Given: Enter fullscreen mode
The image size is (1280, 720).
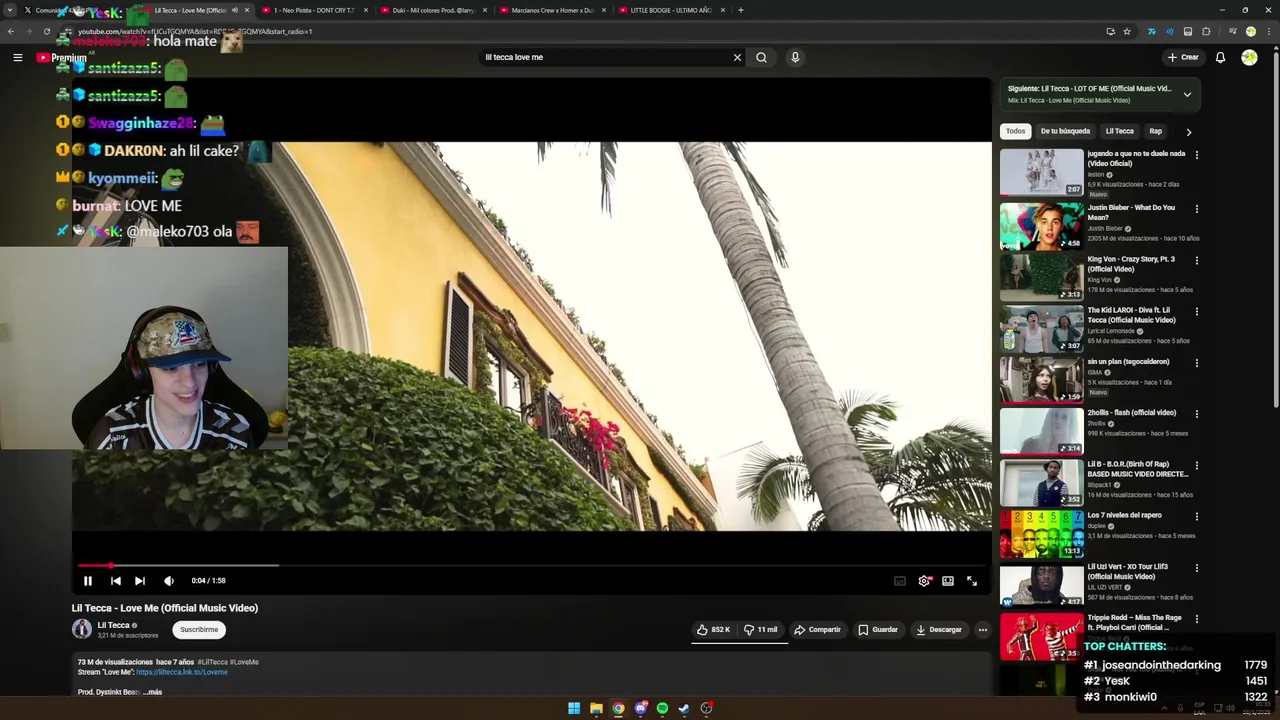Looking at the screenshot, I should point(972,580).
